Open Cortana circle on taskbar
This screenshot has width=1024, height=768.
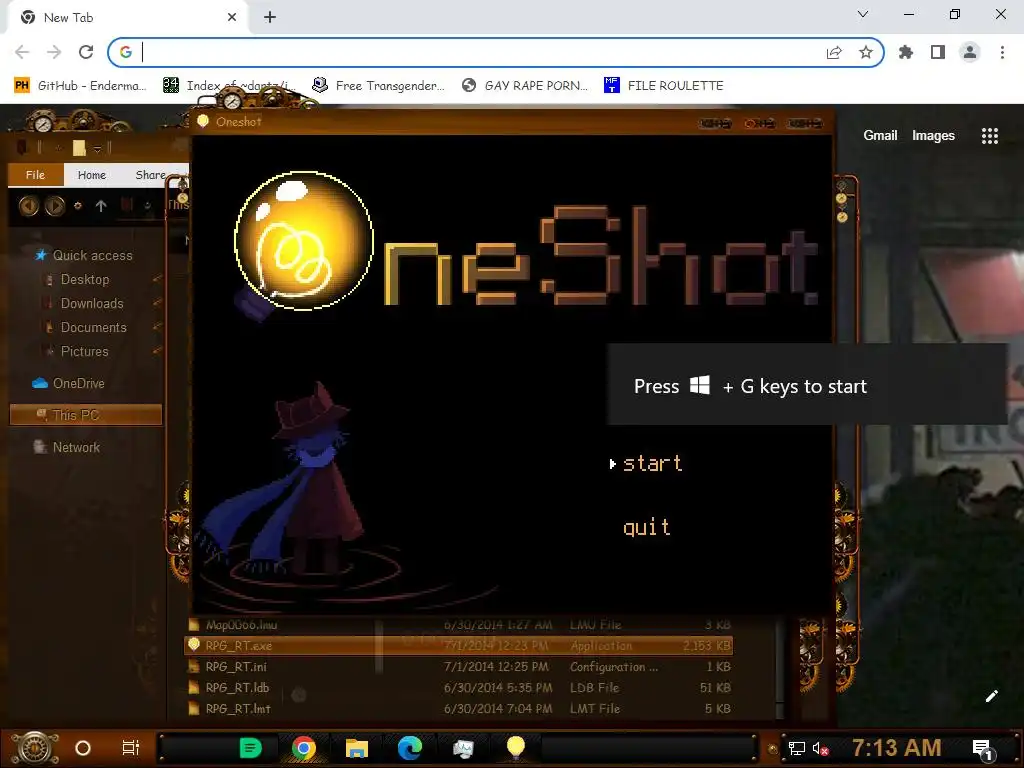(83, 748)
